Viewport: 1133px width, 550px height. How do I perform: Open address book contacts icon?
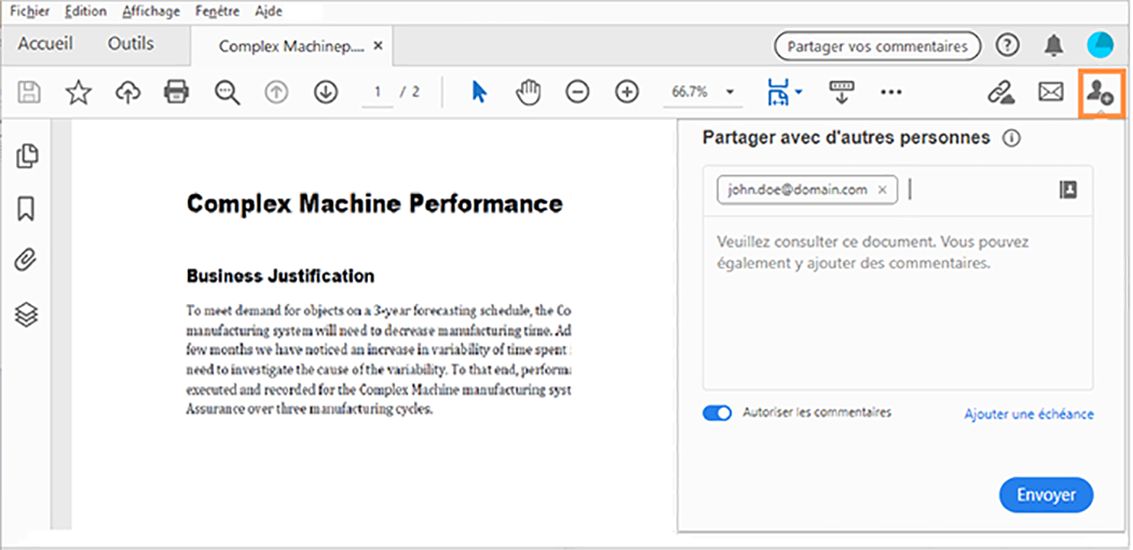tap(1068, 189)
